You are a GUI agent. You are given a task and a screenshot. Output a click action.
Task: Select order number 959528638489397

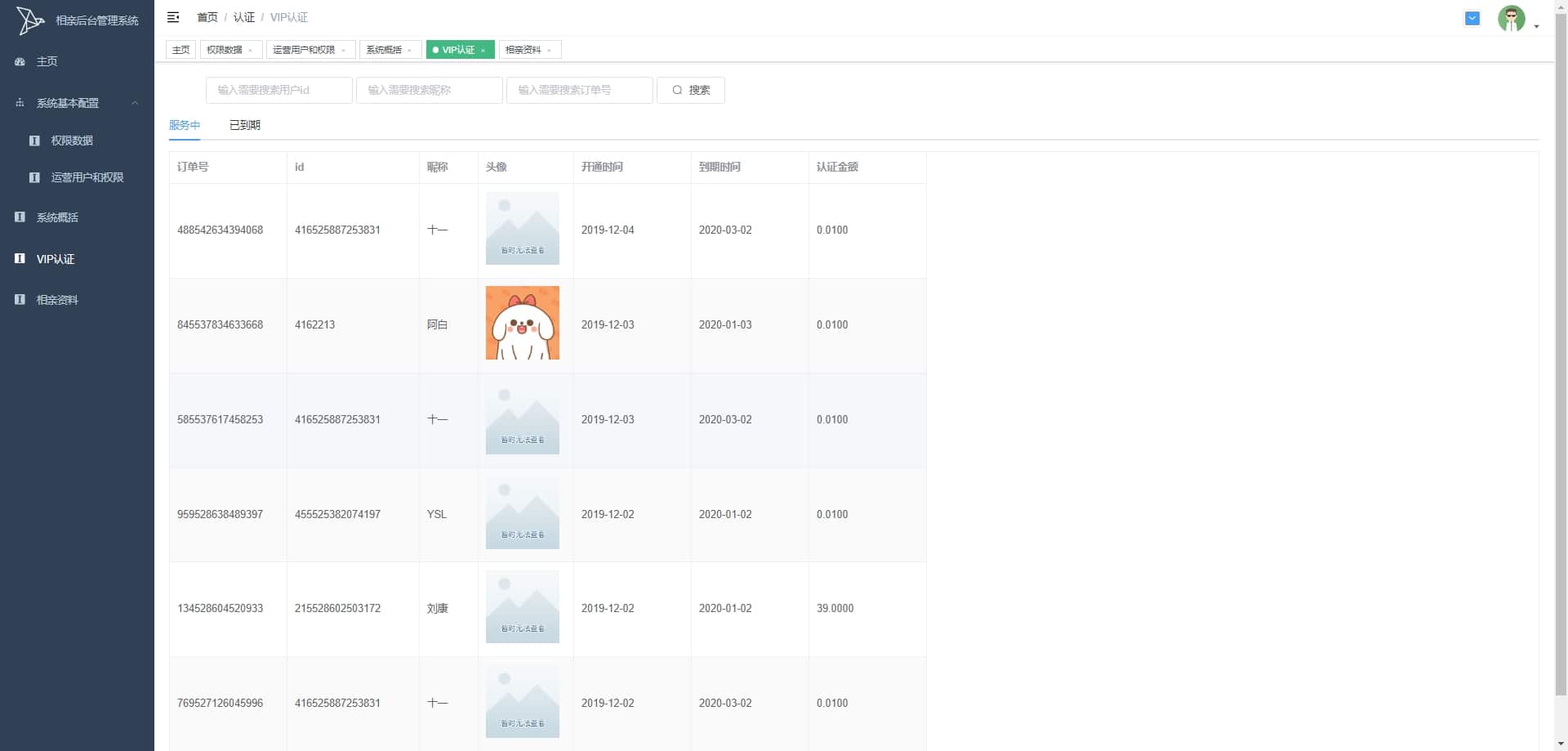click(220, 514)
